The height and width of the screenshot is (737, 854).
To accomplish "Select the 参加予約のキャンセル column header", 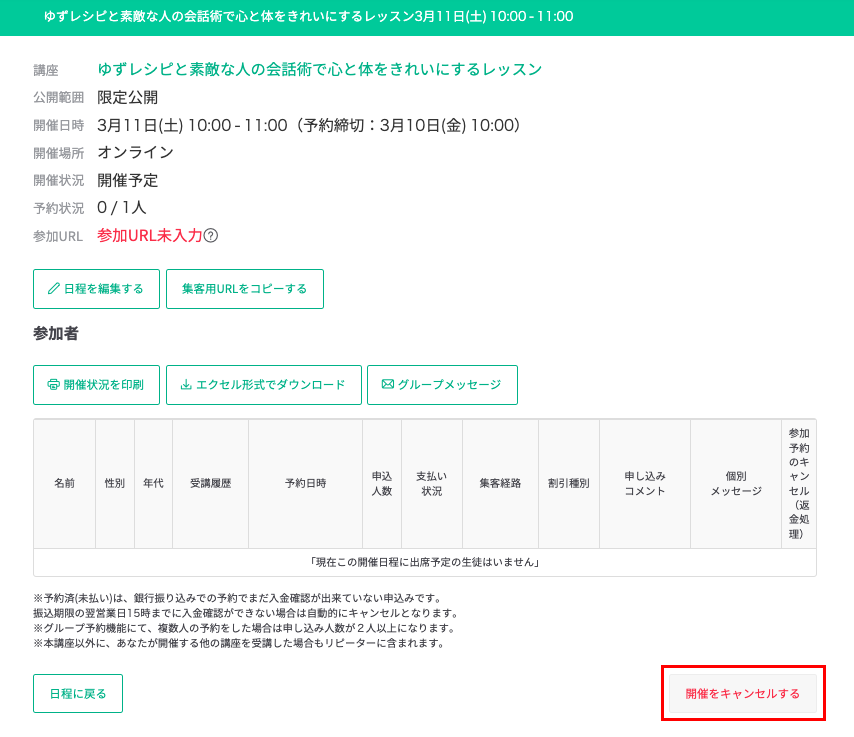I will tap(799, 483).
